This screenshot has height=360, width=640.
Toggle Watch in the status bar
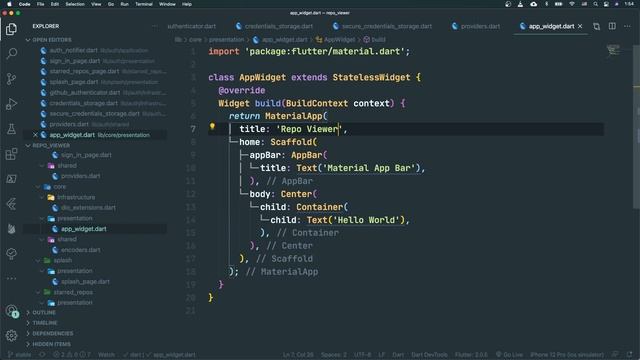click(x=106, y=355)
